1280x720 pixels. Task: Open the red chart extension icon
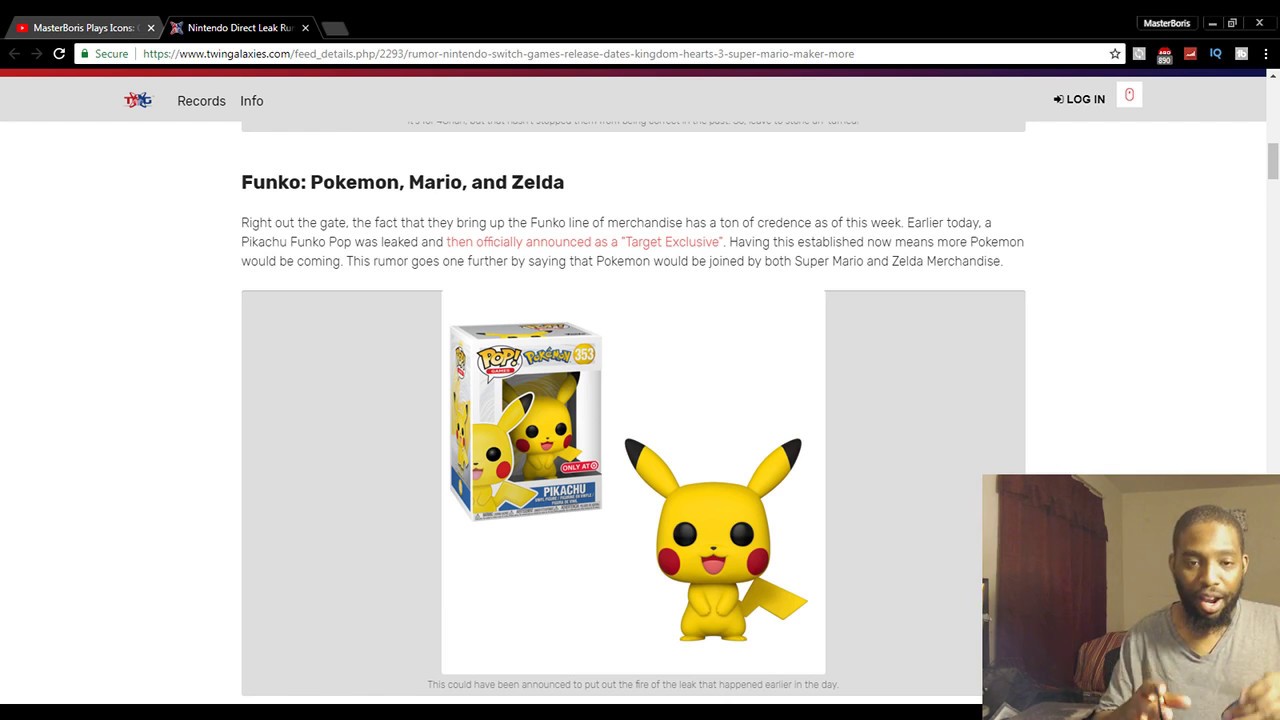(1190, 54)
